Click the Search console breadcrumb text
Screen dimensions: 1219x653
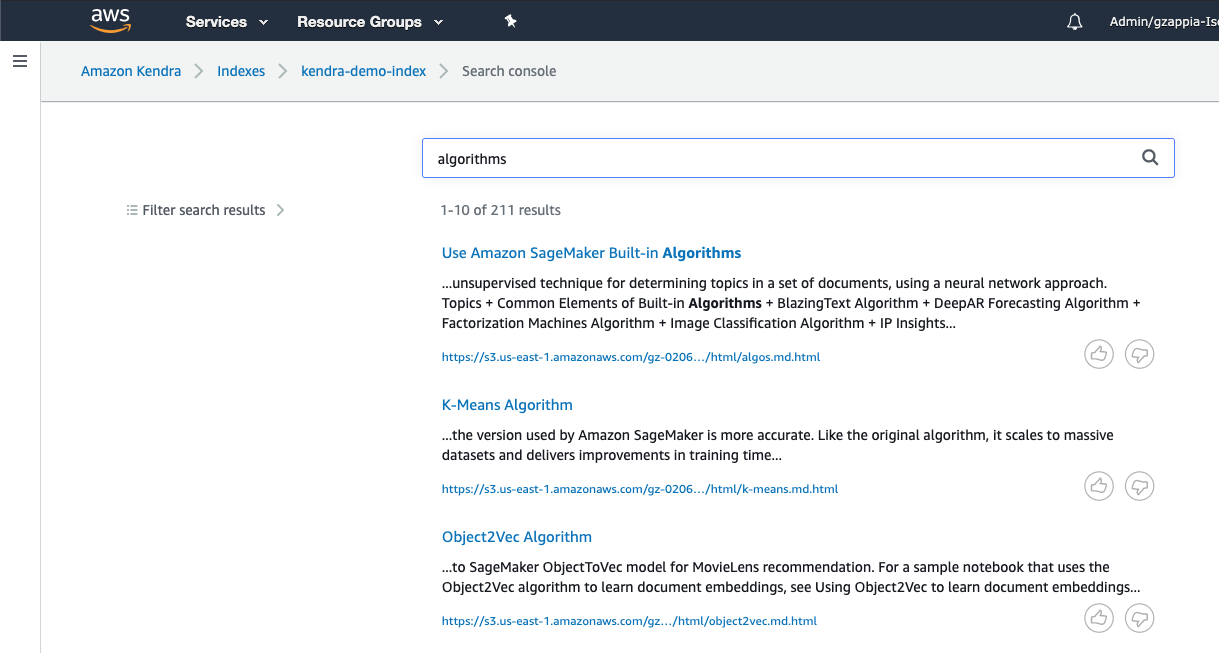pyautogui.click(x=509, y=71)
